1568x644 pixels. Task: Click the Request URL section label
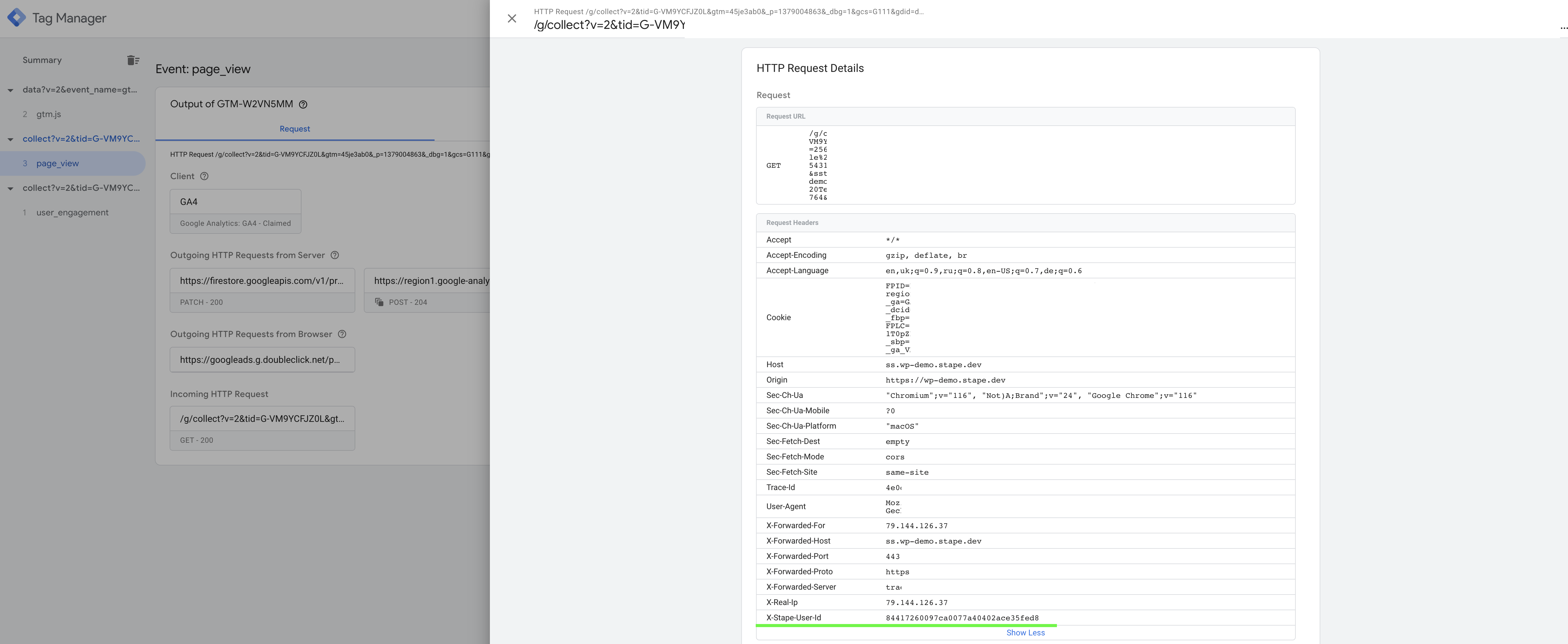tap(785, 116)
